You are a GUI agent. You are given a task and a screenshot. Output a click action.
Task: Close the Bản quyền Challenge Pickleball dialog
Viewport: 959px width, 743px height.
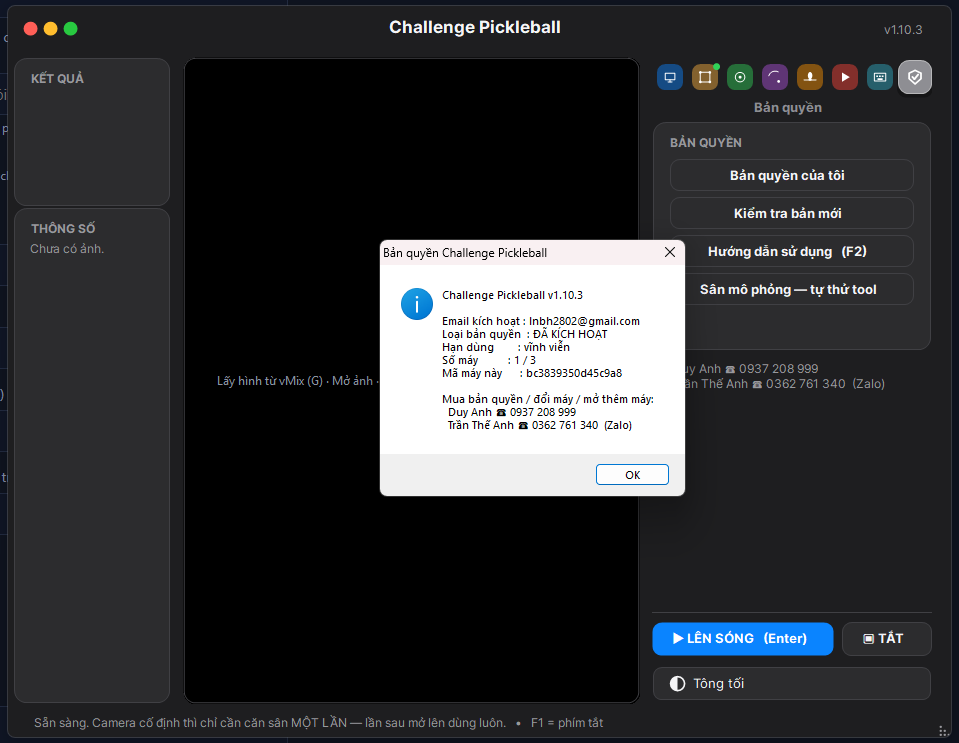[x=670, y=252]
